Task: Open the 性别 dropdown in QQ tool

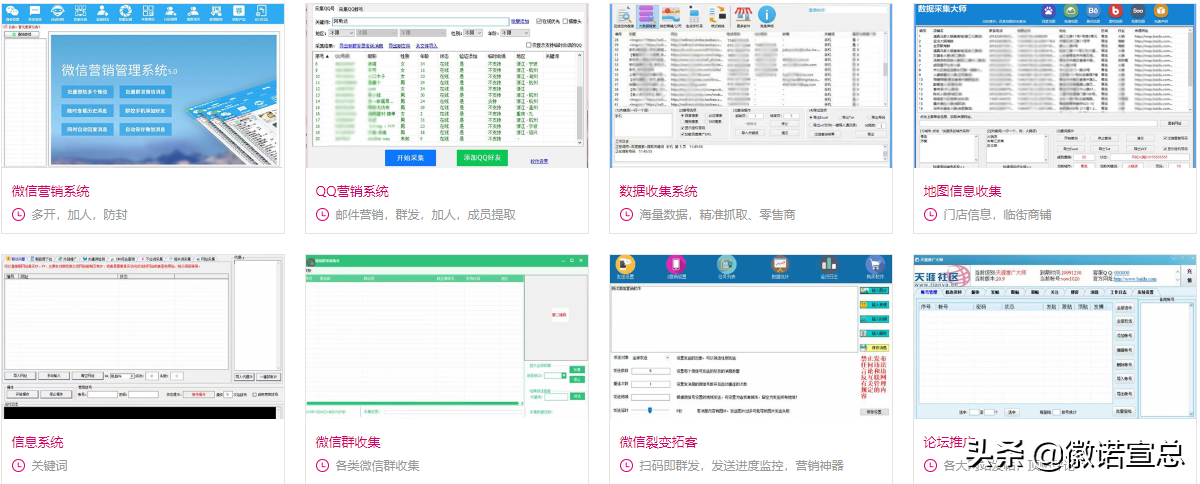Action: (472, 33)
